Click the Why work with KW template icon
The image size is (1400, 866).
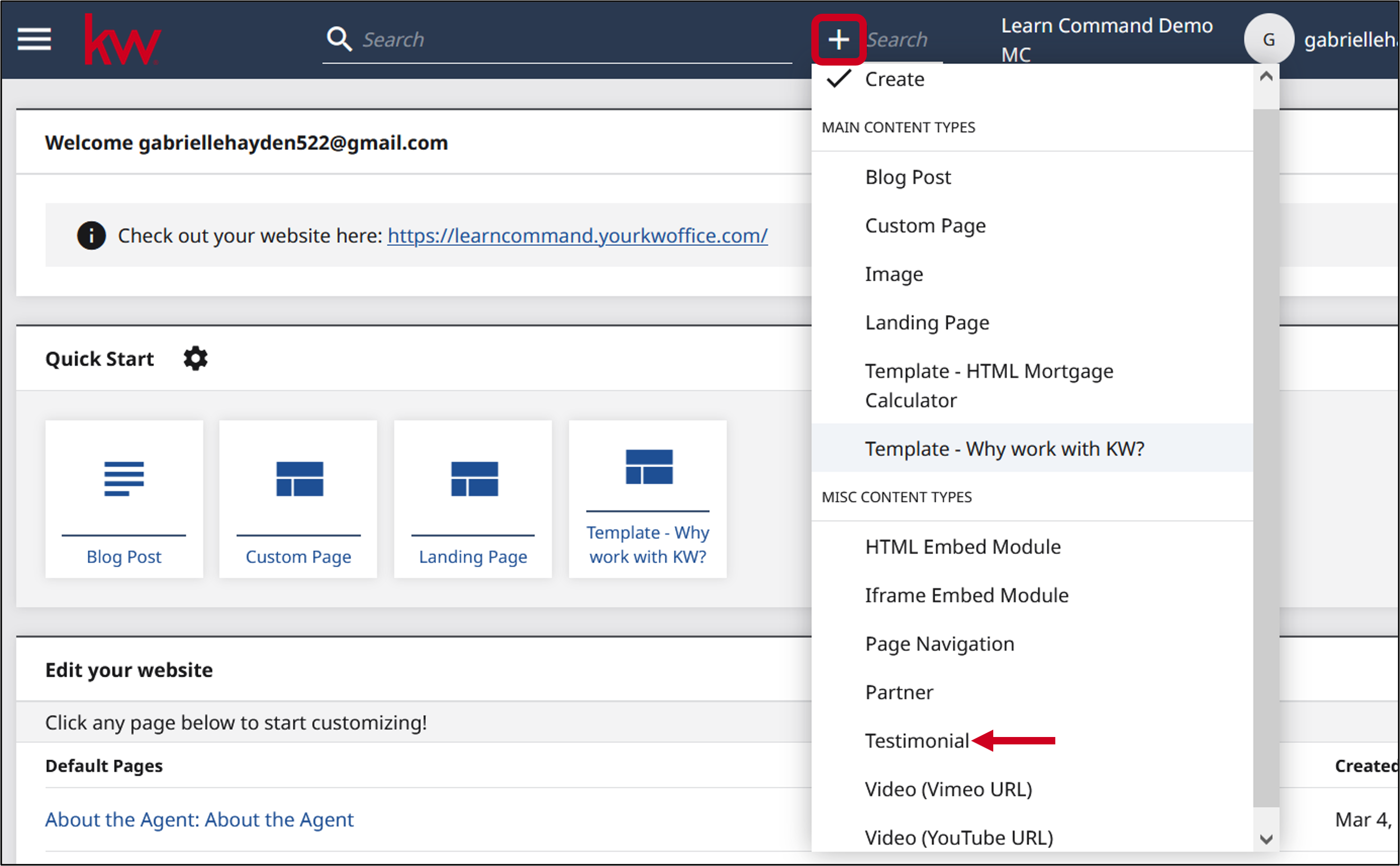pyautogui.click(x=649, y=467)
